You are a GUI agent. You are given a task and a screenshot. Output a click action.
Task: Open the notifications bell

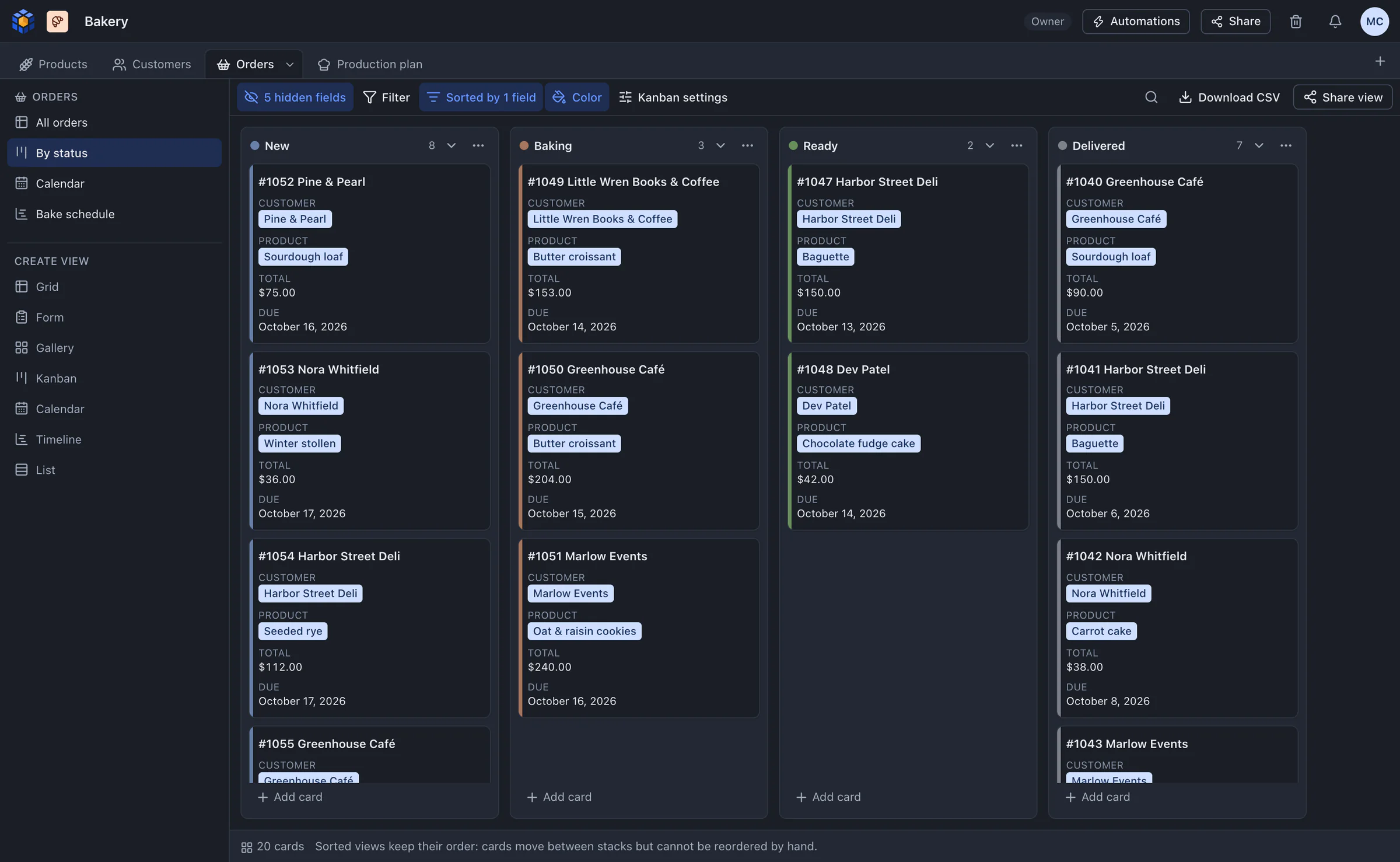tap(1335, 22)
